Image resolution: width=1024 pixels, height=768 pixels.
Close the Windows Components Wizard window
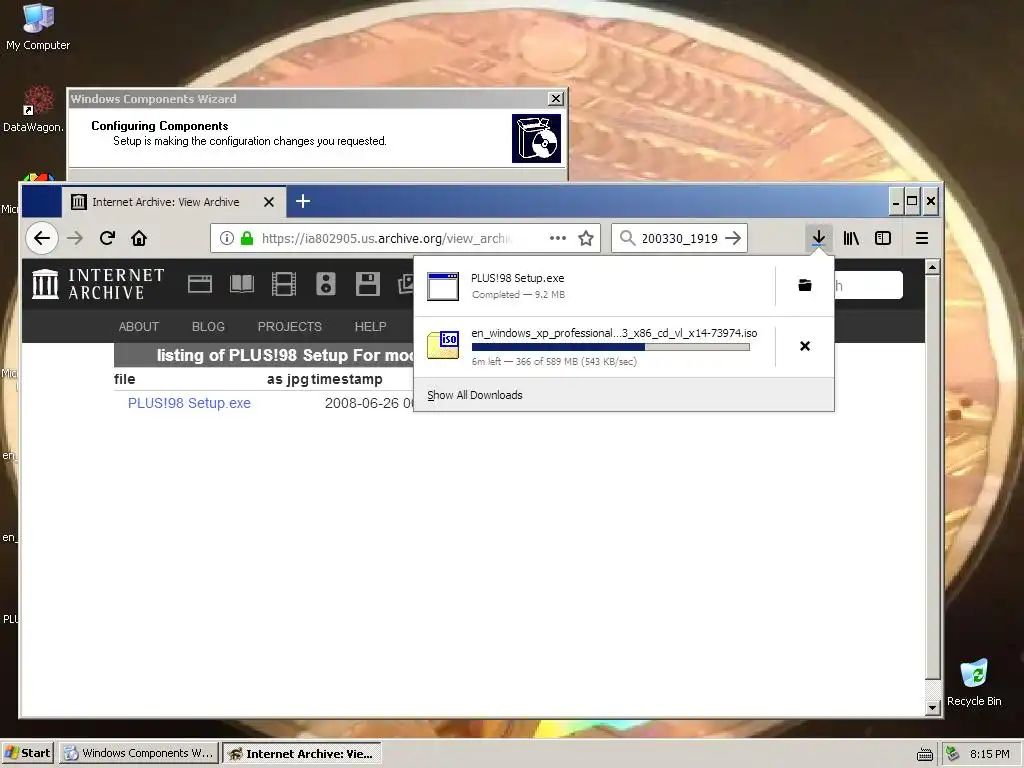[x=555, y=99]
